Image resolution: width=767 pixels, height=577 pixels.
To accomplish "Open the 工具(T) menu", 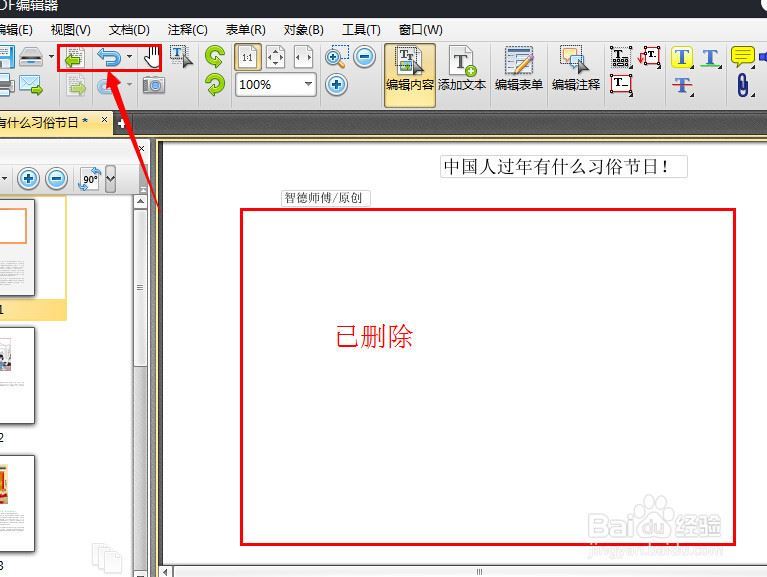I will (361, 30).
